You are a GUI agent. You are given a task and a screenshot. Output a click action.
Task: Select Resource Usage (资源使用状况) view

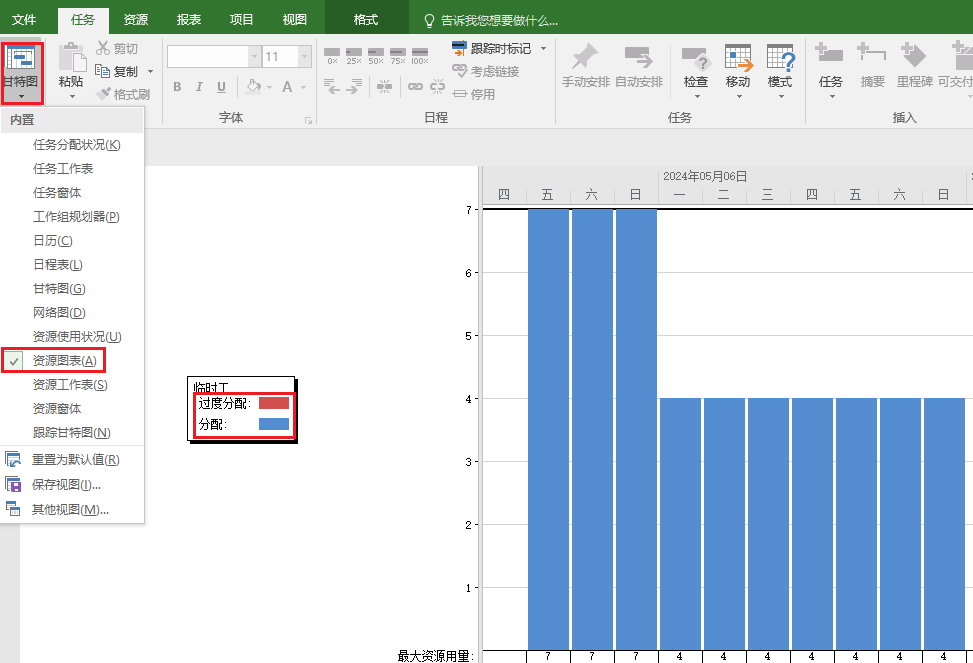tap(73, 336)
